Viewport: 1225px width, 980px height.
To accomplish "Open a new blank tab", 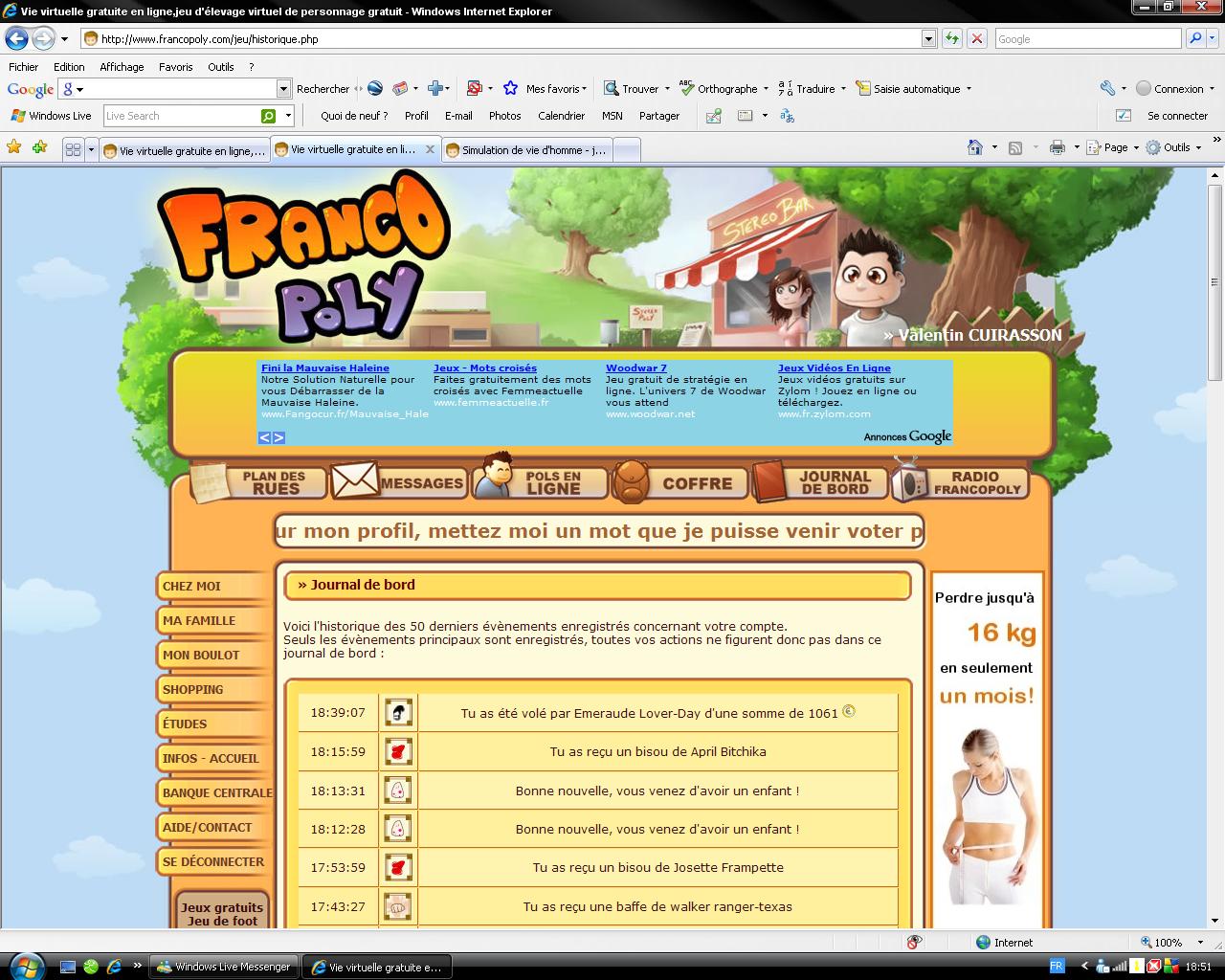I will [626, 150].
